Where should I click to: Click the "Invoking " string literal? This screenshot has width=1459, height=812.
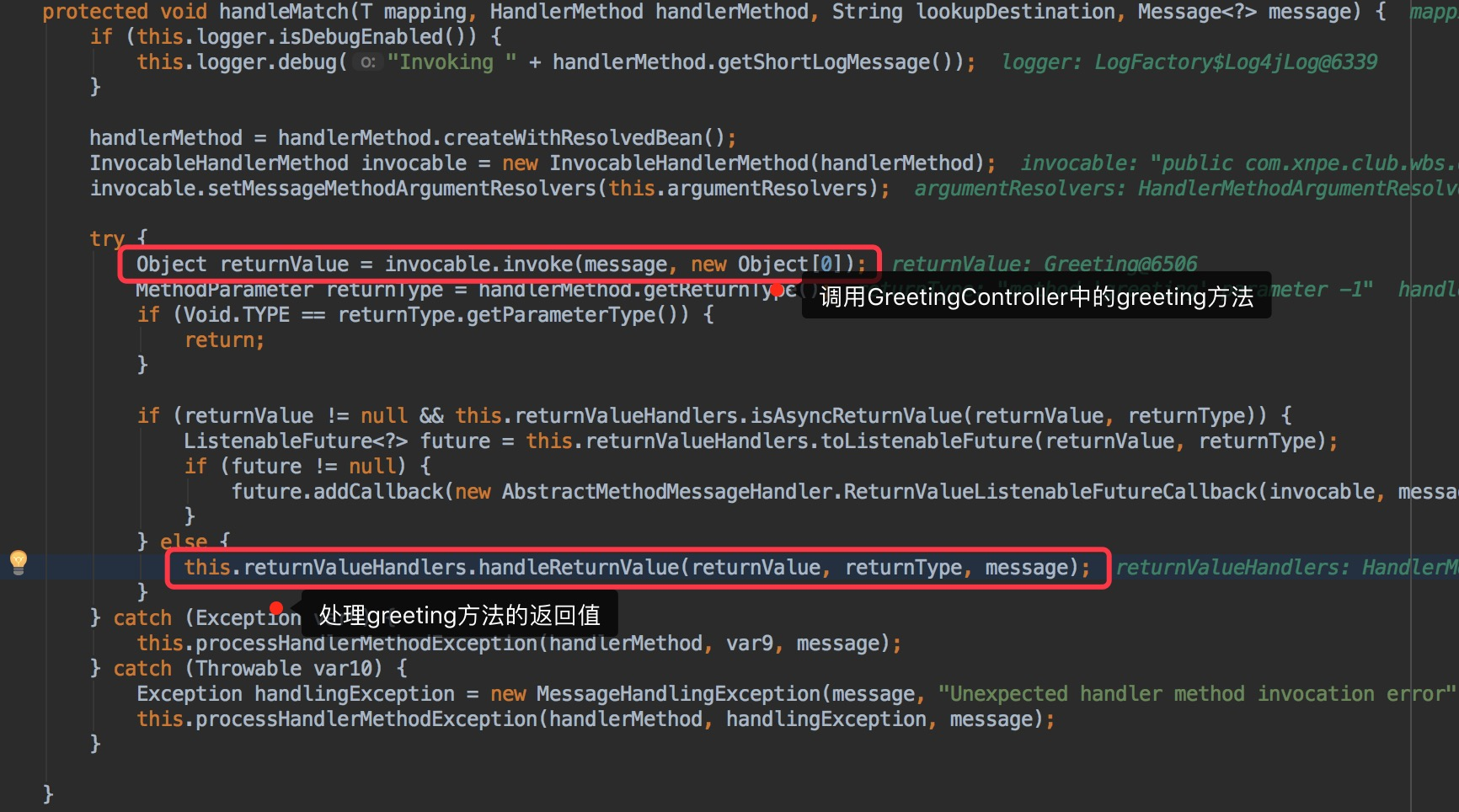coord(452,62)
